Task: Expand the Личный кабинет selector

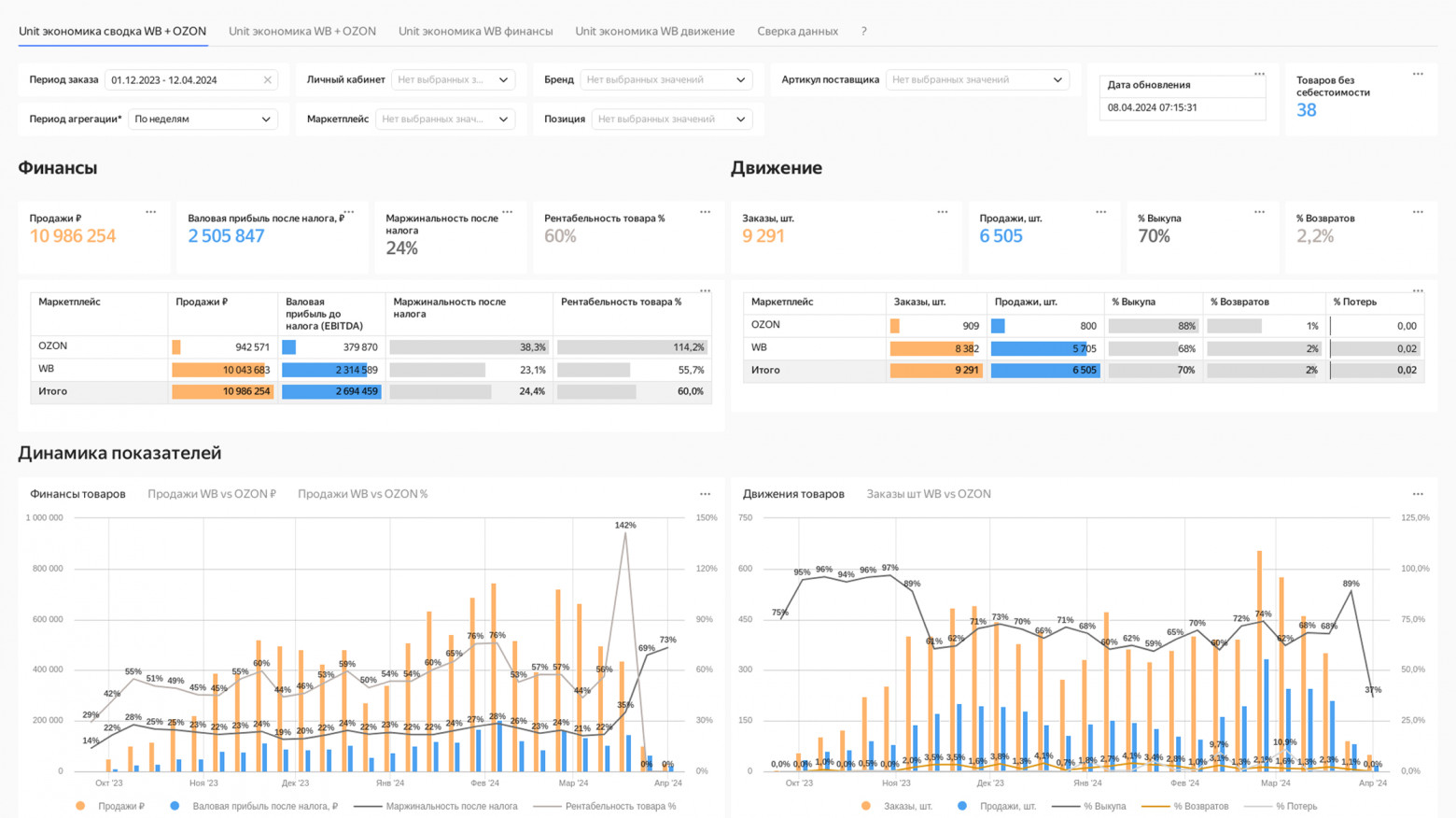Action: click(x=454, y=79)
